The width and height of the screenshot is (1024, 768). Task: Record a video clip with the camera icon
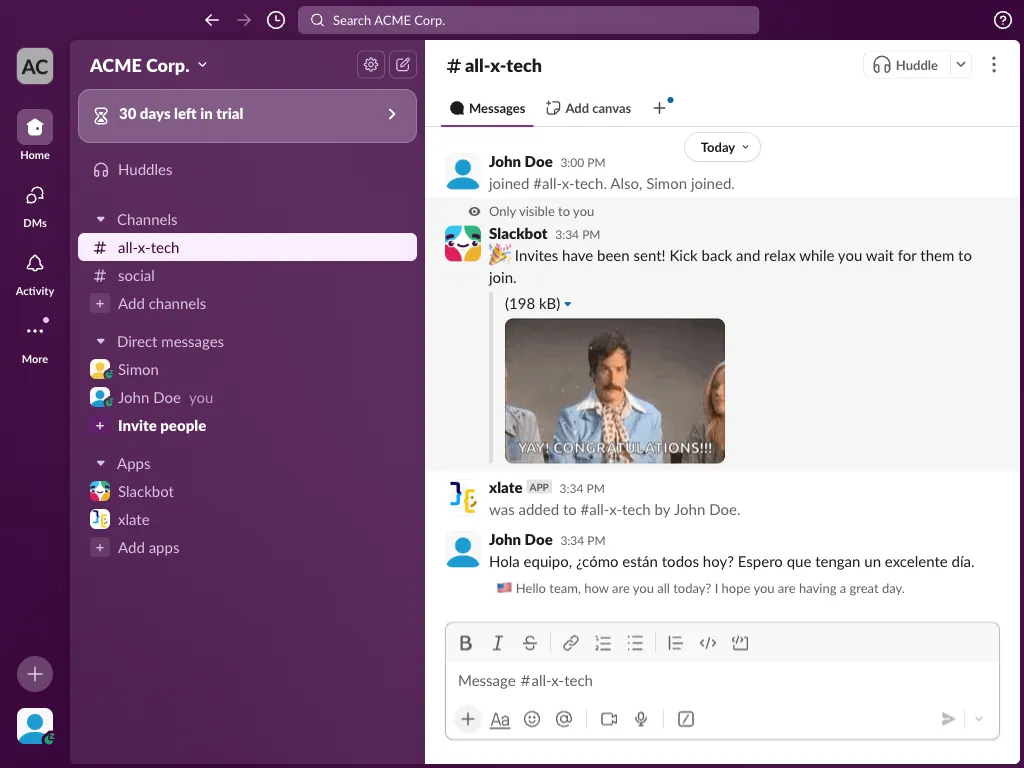coord(609,719)
